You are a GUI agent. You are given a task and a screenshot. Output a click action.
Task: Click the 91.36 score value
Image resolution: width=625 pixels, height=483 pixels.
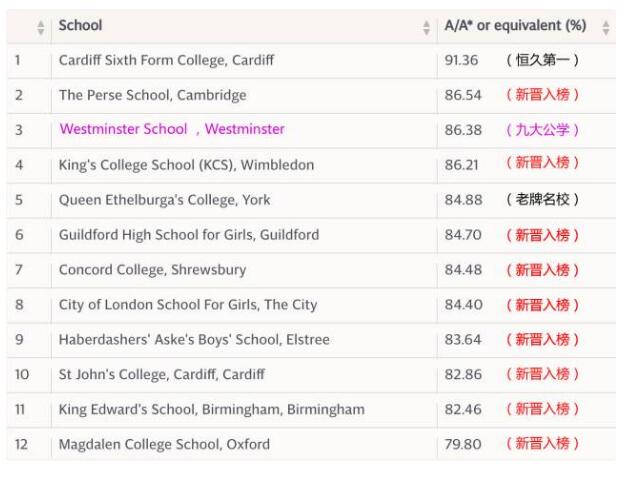point(461,60)
